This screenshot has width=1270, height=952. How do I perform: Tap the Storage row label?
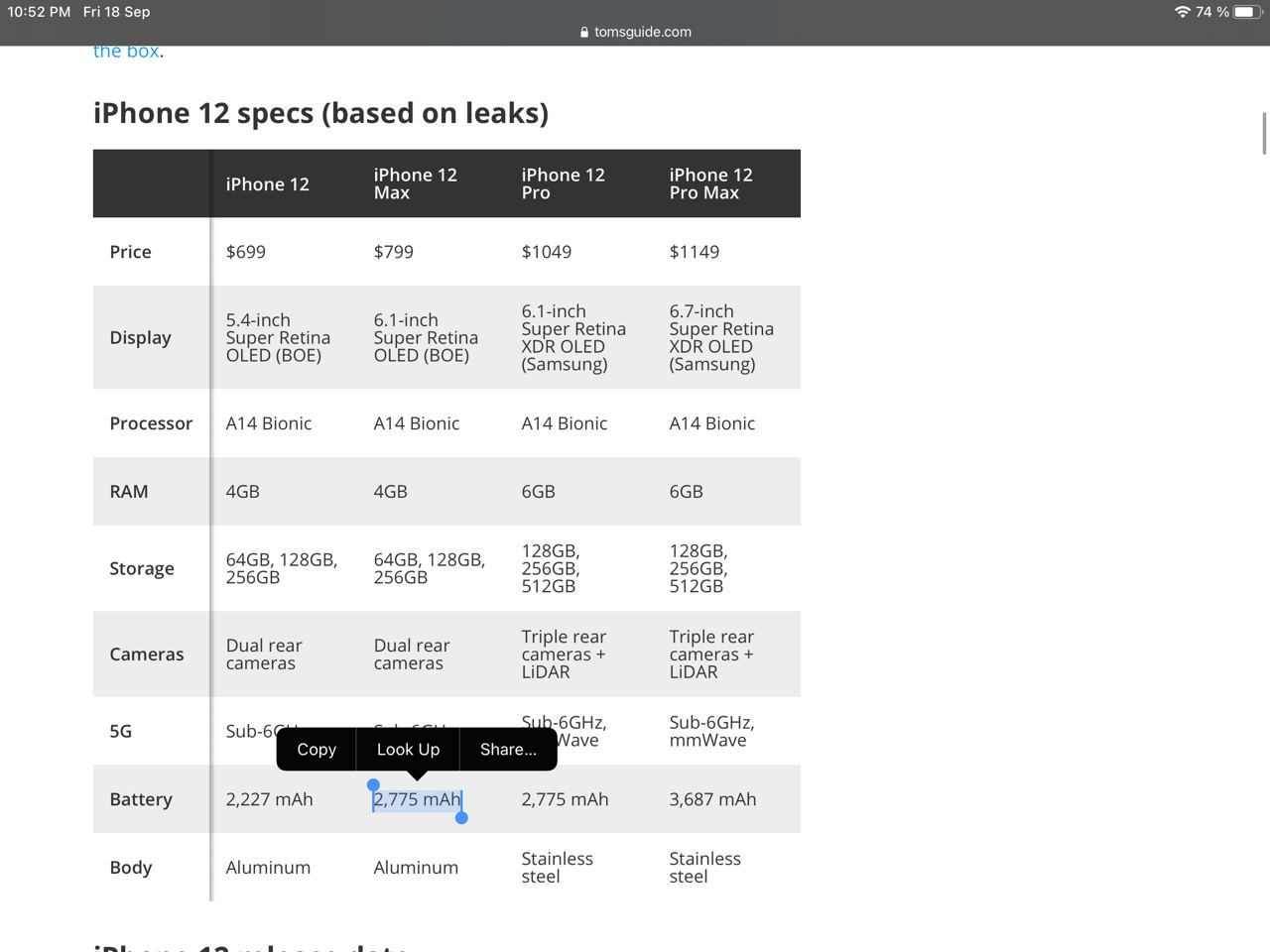pos(142,569)
